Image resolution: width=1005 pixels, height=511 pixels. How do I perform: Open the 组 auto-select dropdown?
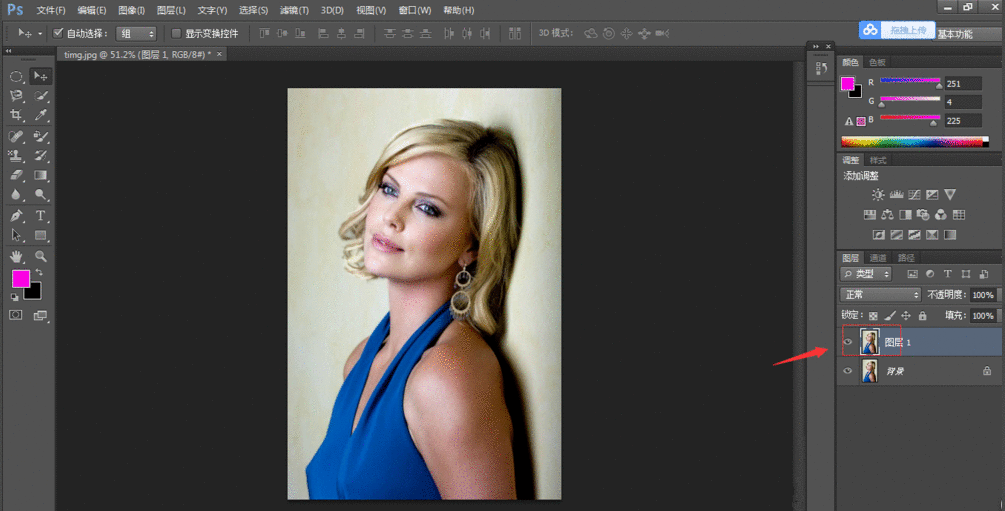click(x=136, y=33)
